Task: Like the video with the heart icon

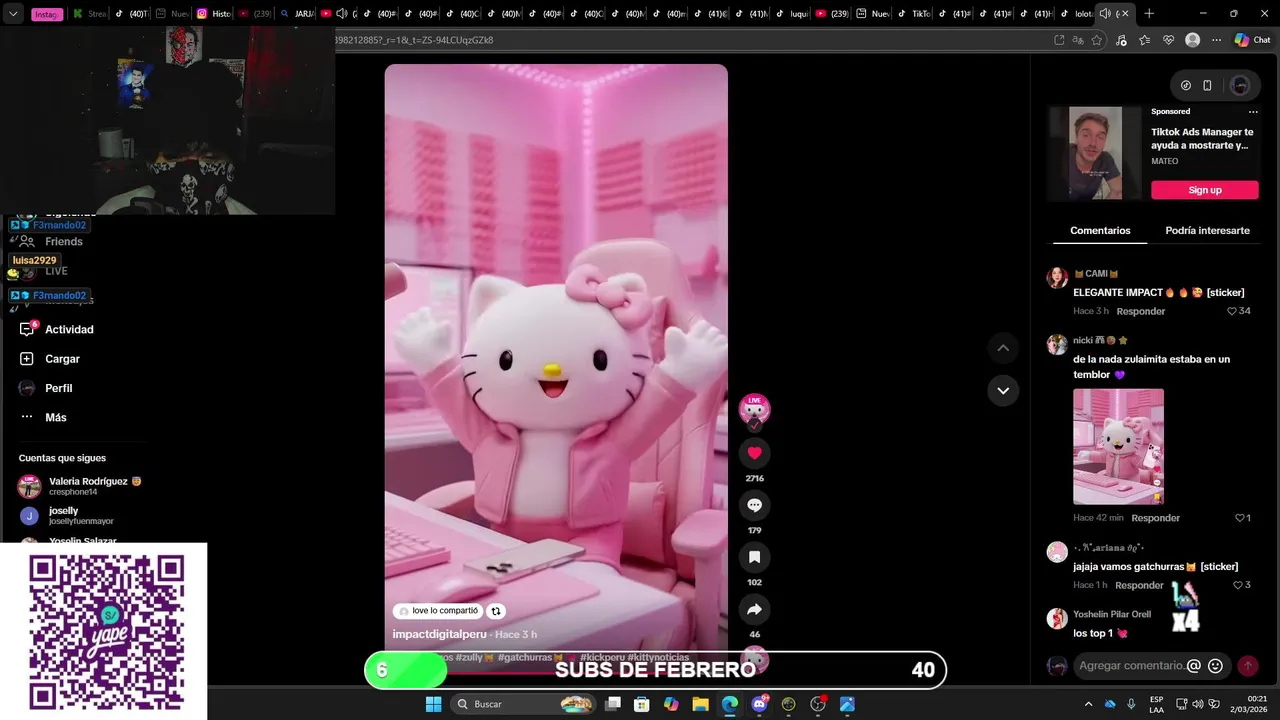Action: tap(754, 453)
